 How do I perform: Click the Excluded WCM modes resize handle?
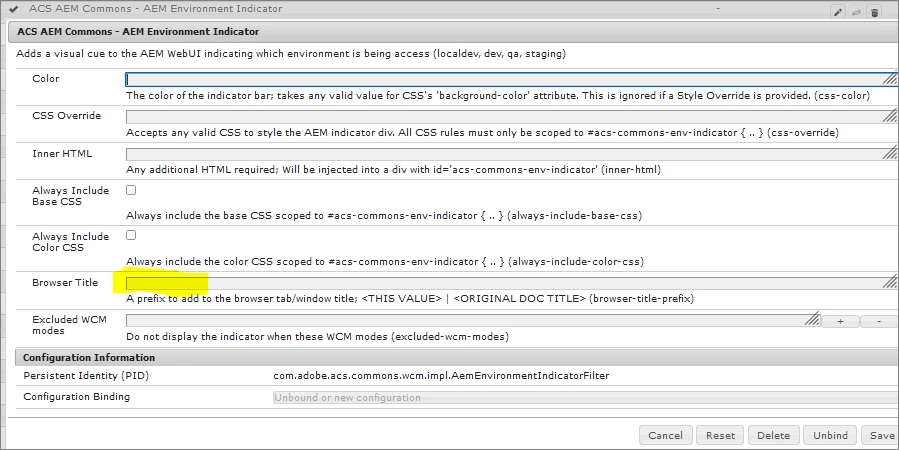point(812,320)
